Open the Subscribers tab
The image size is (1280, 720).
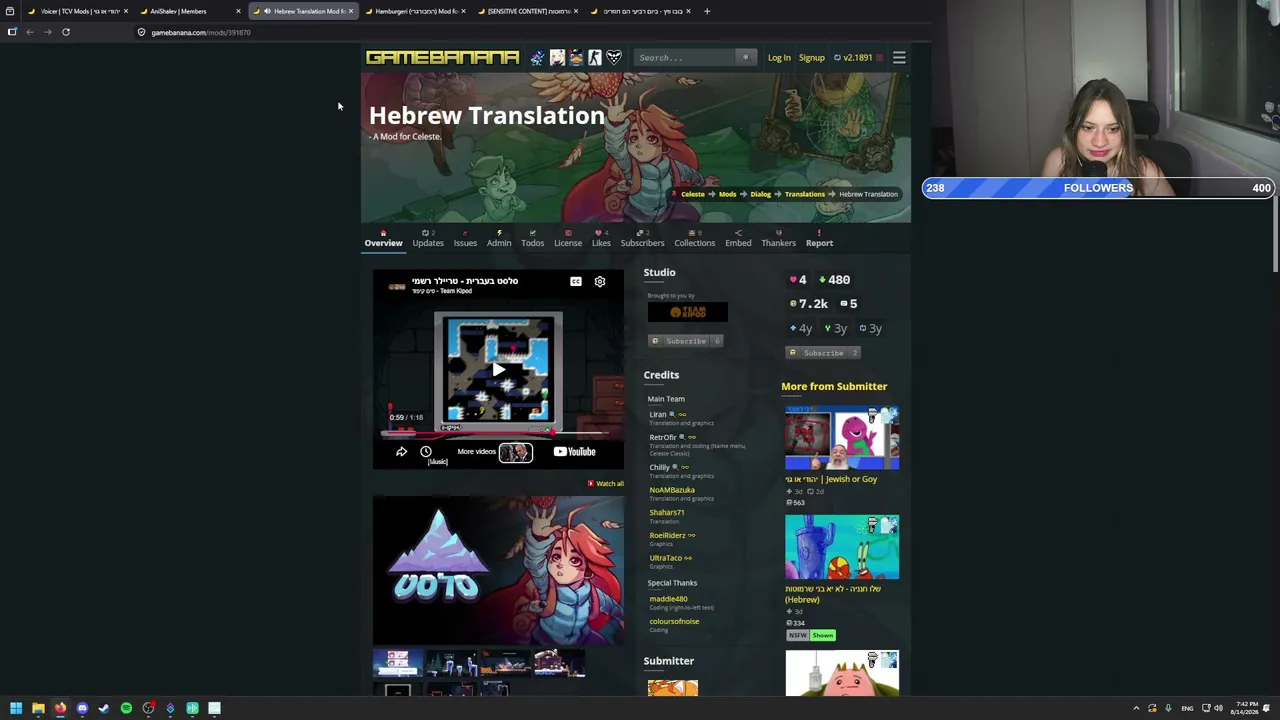click(x=642, y=239)
